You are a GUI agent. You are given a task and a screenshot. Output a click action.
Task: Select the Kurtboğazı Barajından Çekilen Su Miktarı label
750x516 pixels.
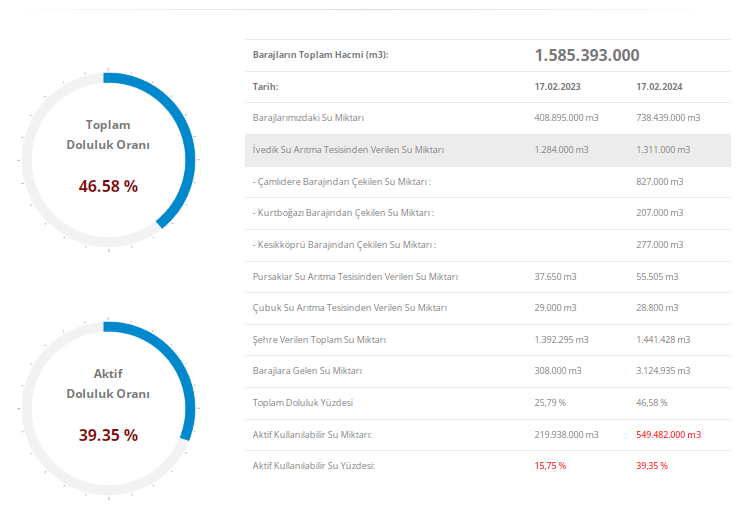(x=343, y=213)
